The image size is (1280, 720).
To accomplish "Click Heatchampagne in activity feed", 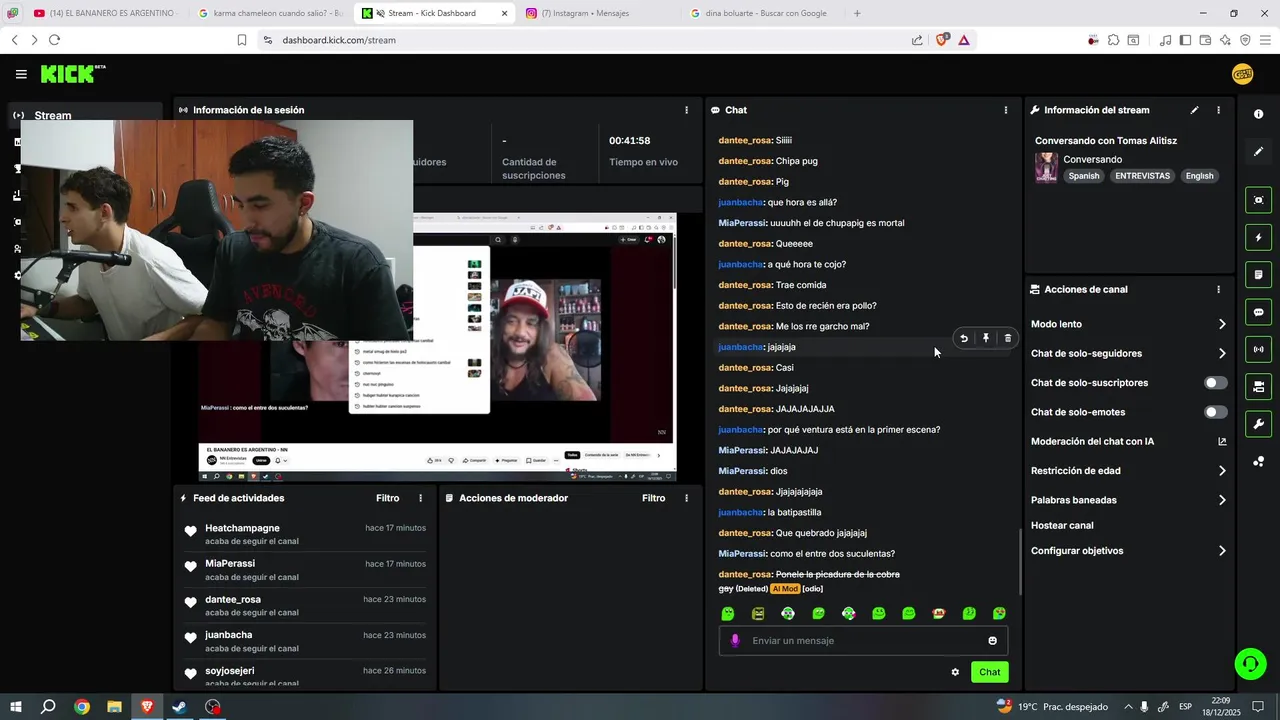I will click(242, 528).
